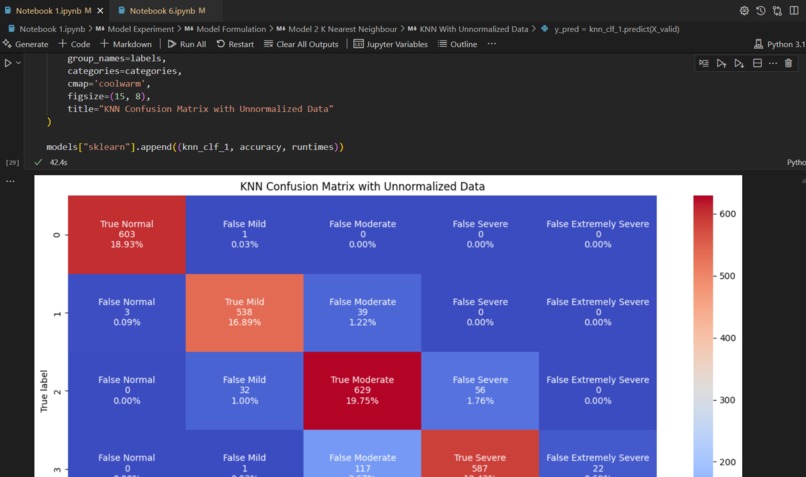The image size is (806, 477).
Task: Click True Severe 587 cell
Action: pos(480,453)
